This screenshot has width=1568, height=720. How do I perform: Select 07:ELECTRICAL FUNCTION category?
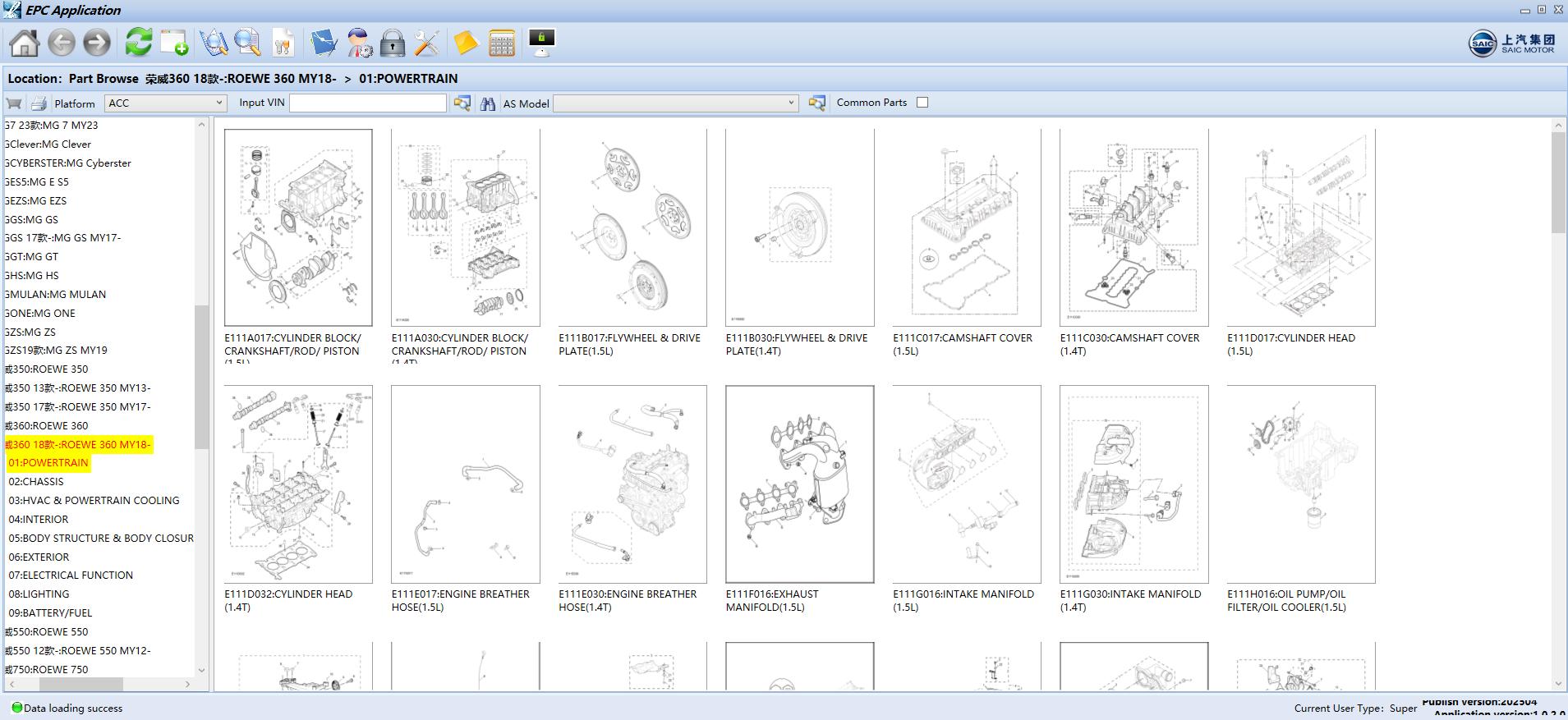click(x=71, y=576)
